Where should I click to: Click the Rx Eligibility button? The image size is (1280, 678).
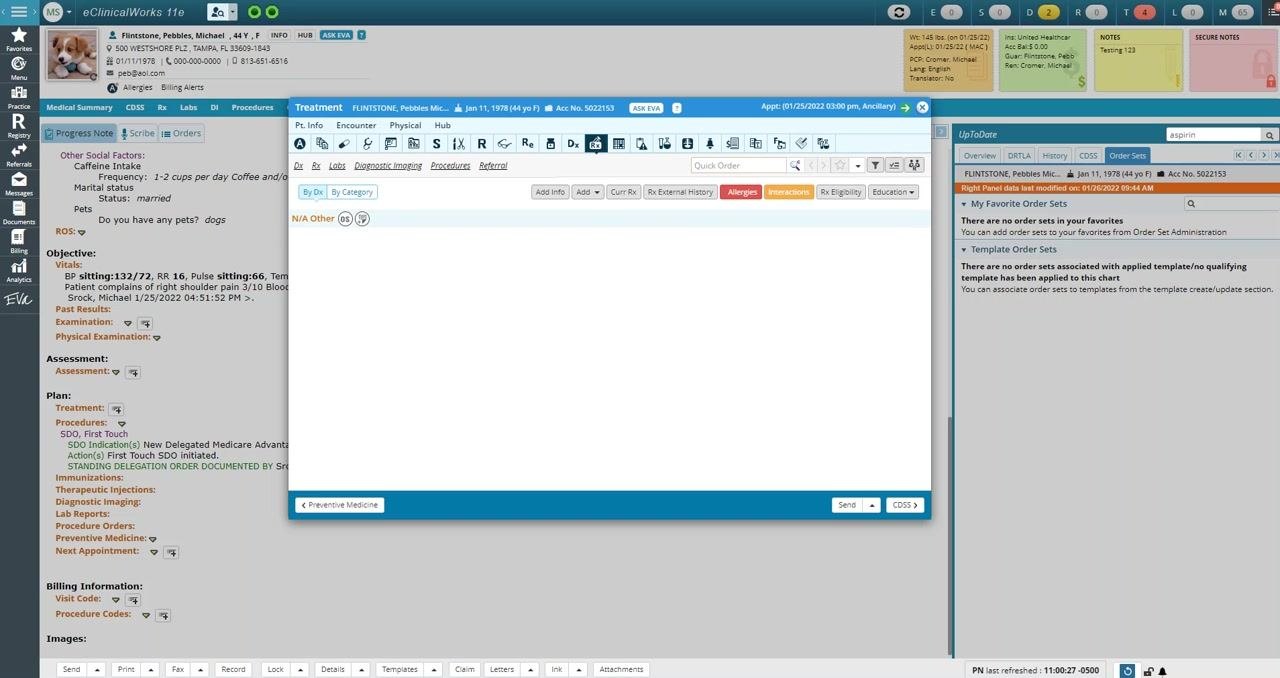(x=841, y=192)
